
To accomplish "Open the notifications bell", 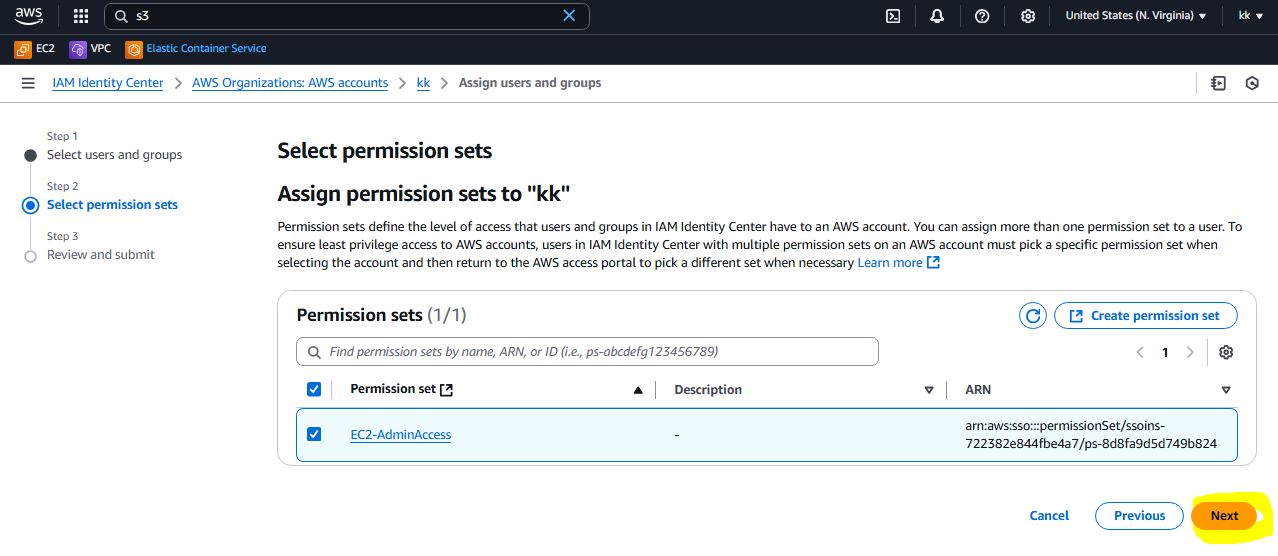I will tap(937, 16).
